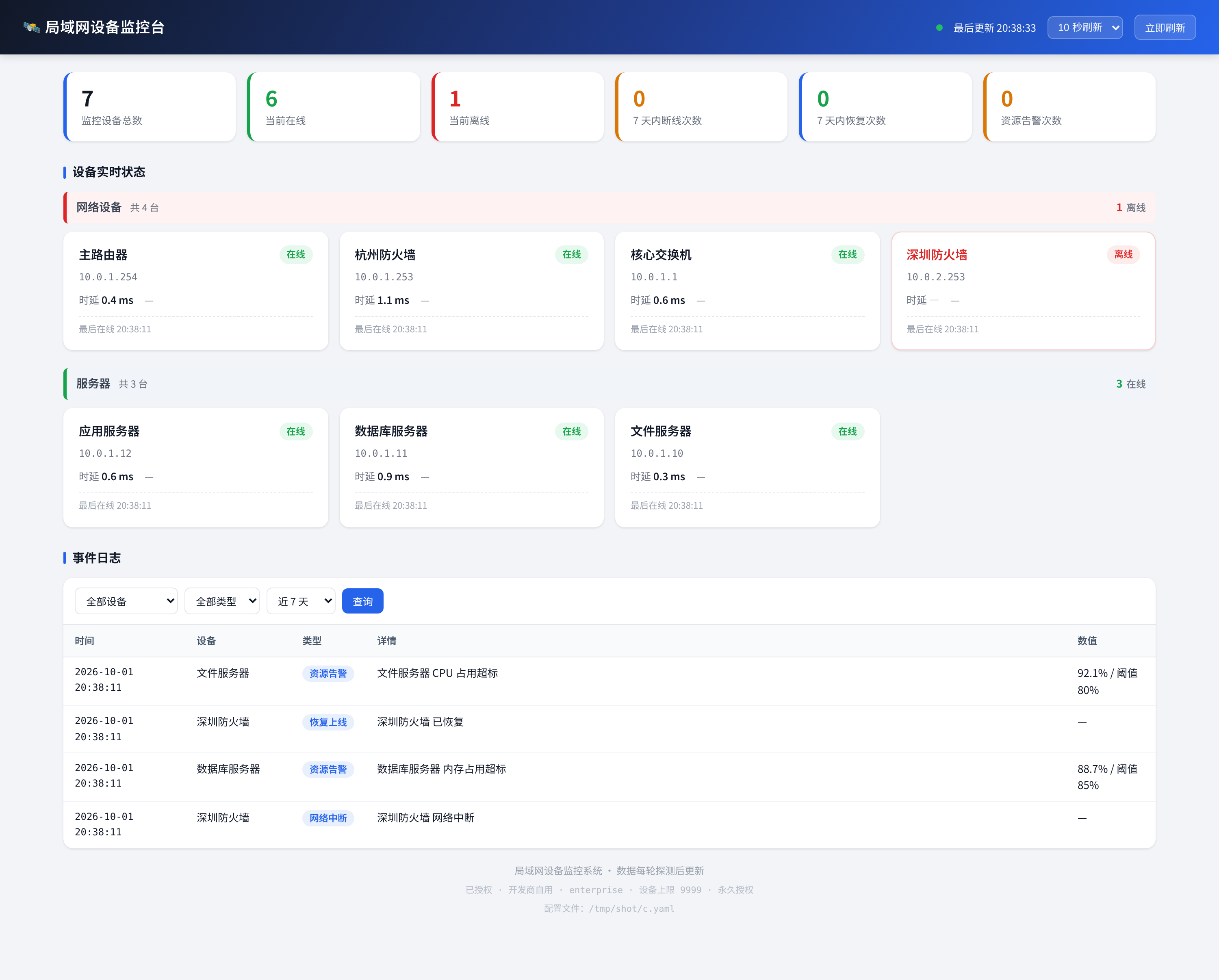Click the 时间 column header in log table
The image size is (1219, 980).
[x=84, y=641]
